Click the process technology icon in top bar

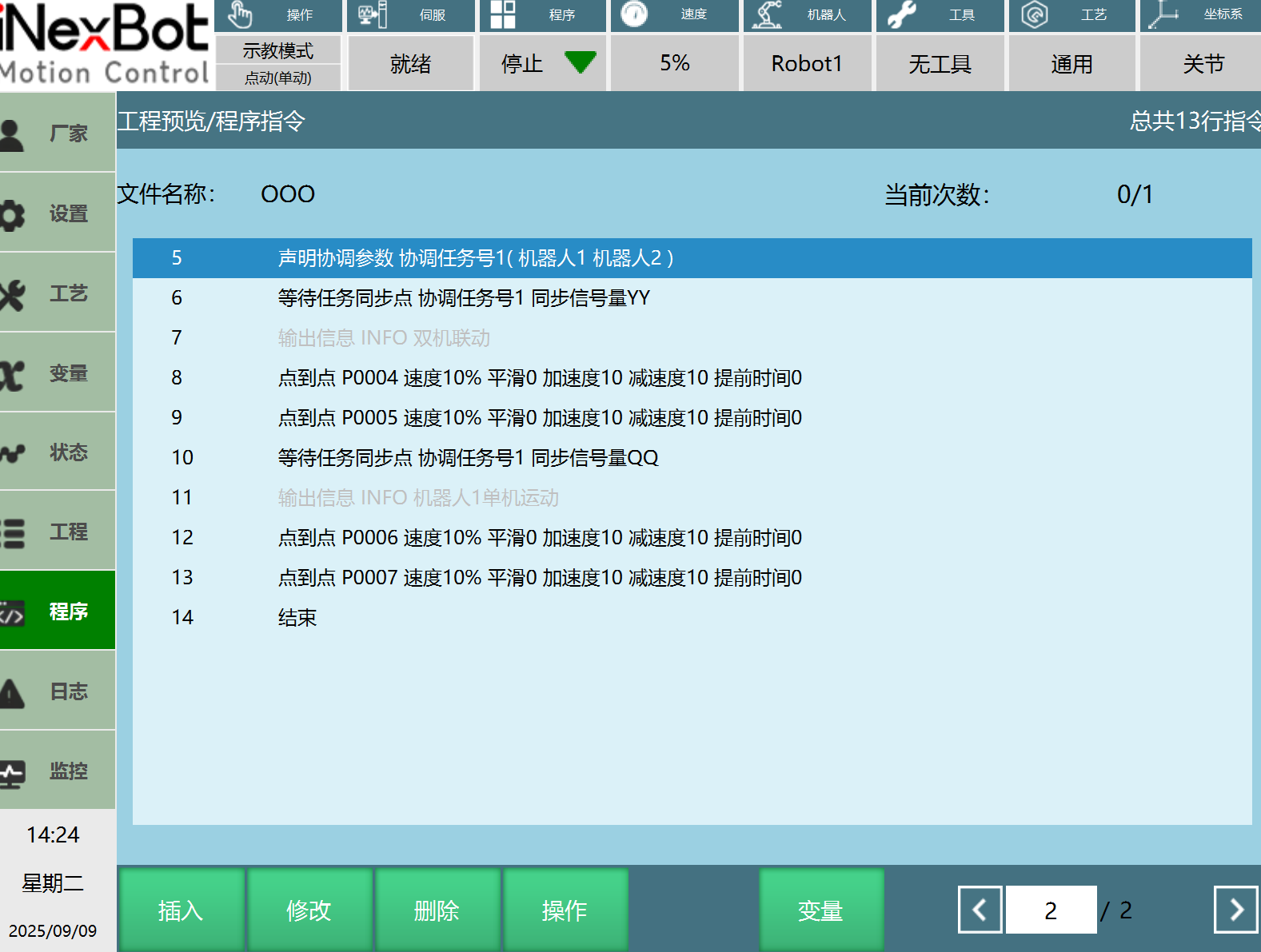(x=1035, y=14)
